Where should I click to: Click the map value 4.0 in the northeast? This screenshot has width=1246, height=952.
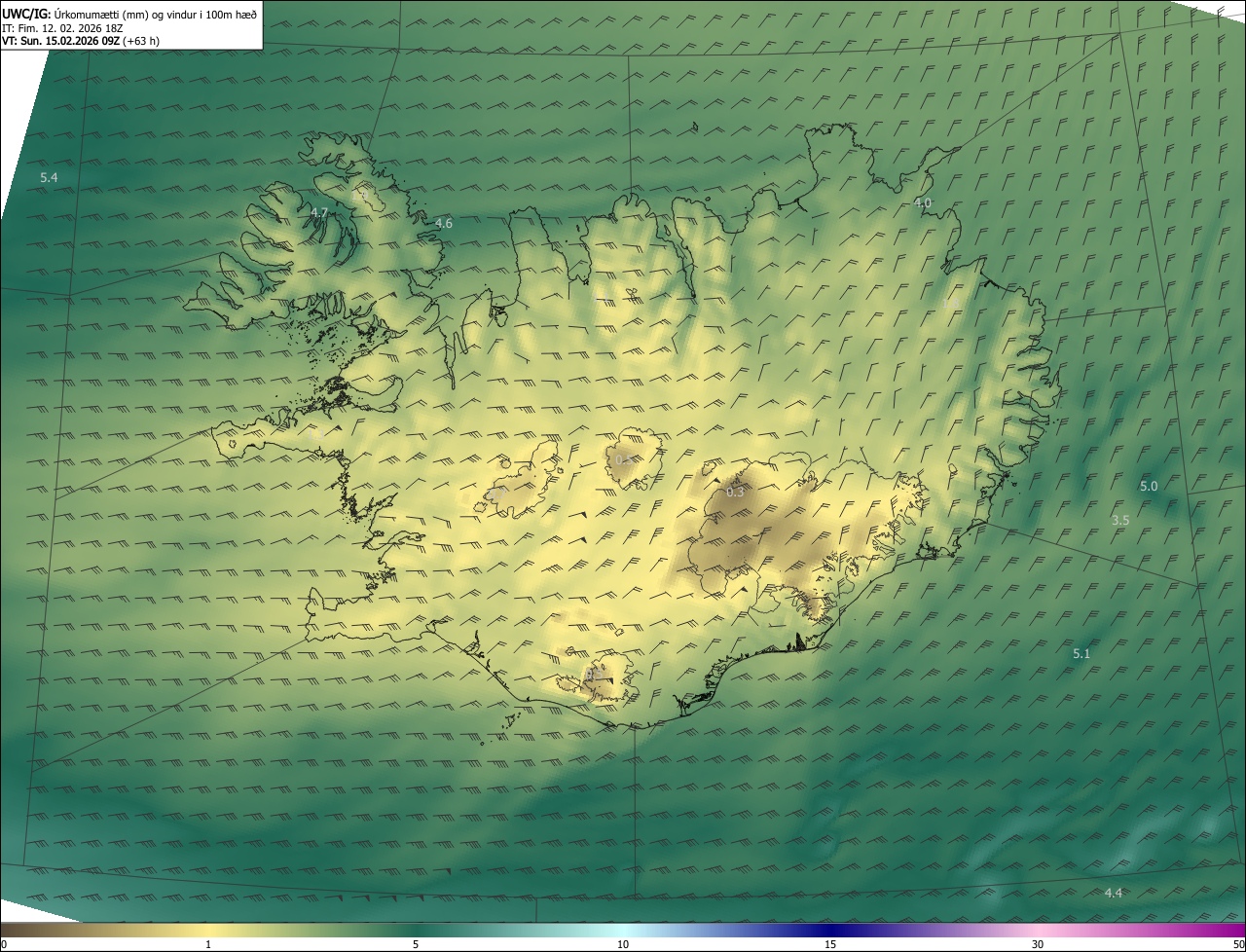(x=923, y=202)
